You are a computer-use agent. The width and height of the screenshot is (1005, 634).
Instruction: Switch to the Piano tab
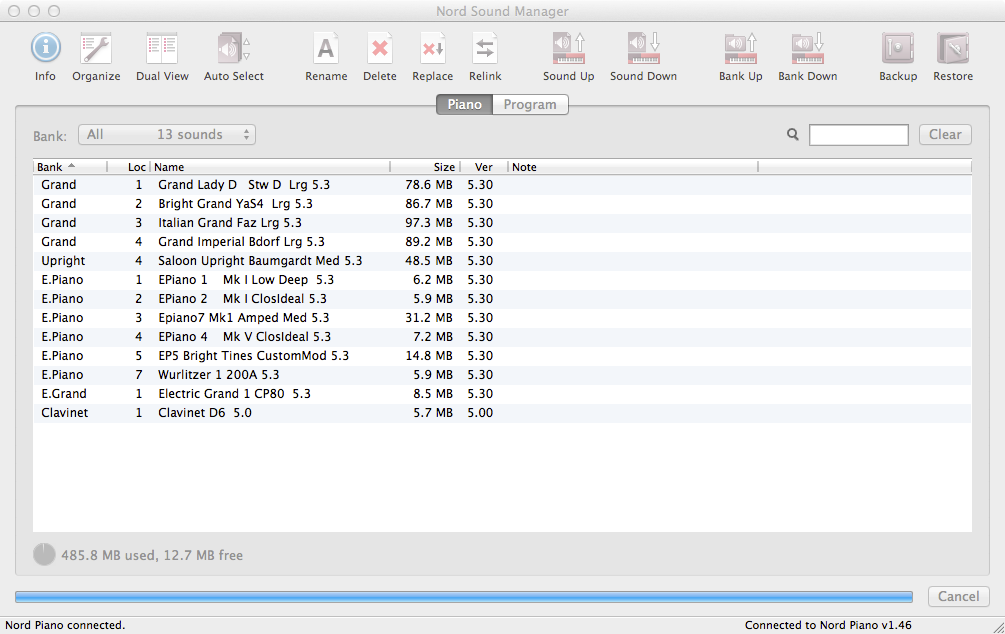[x=464, y=104]
